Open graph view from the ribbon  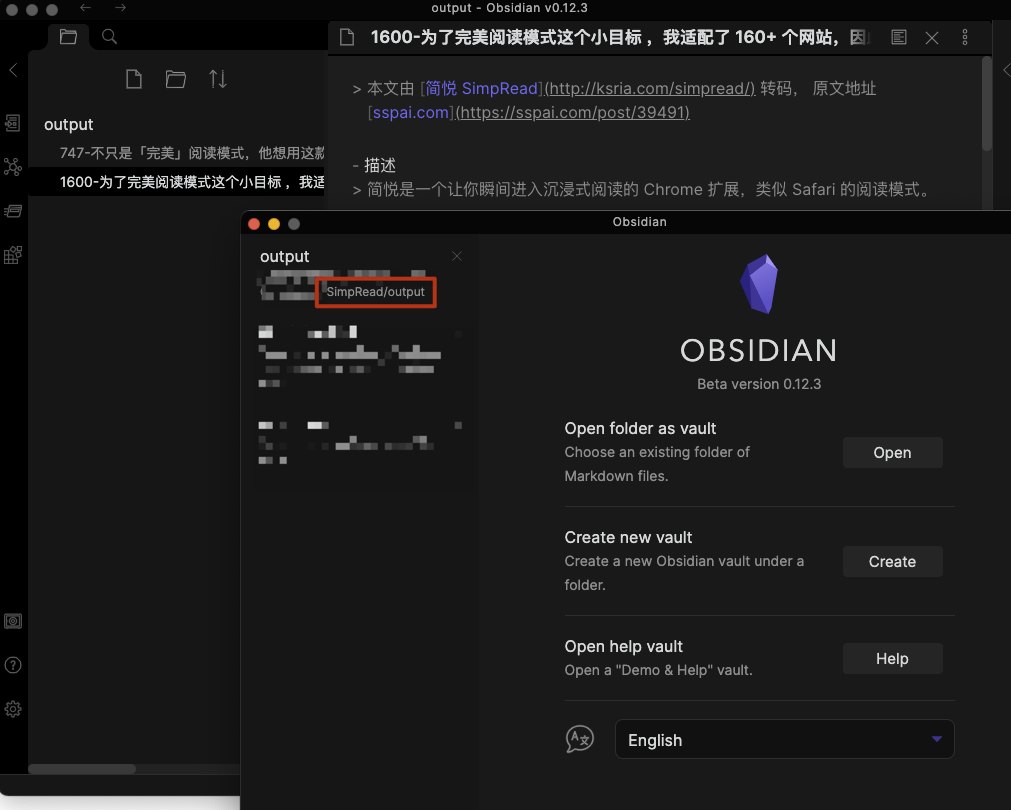pos(13,167)
